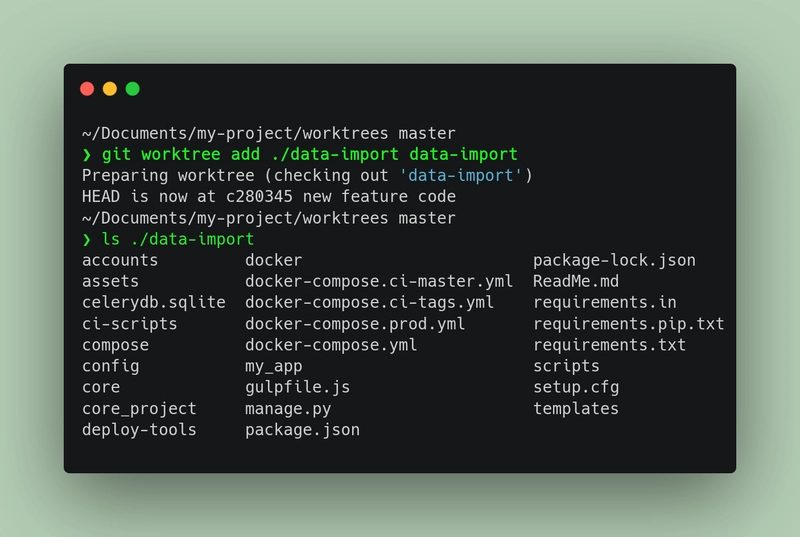Click the yellow minimize window dot

(110, 89)
